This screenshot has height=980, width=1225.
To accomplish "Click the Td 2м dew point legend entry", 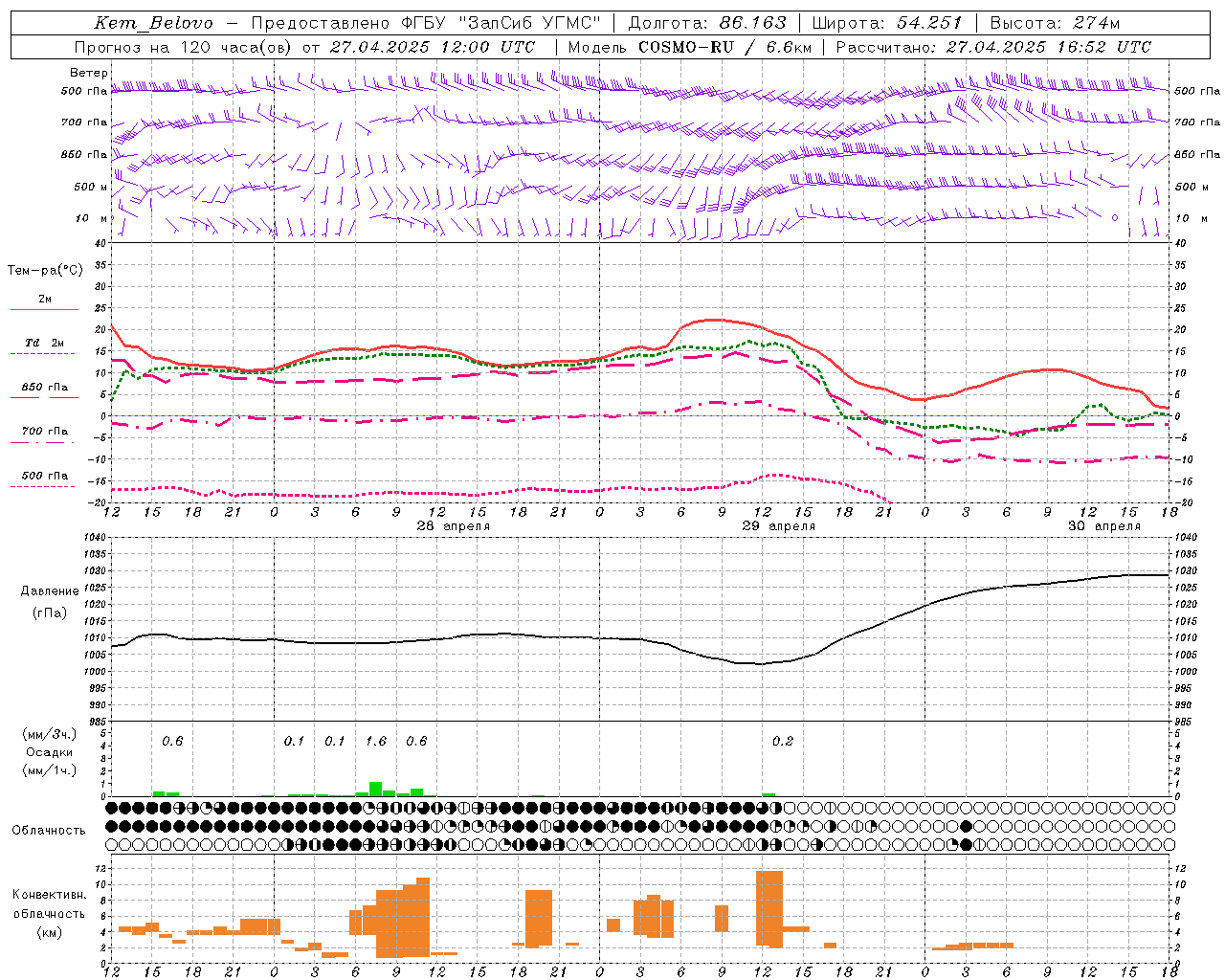I will coord(44,343).
